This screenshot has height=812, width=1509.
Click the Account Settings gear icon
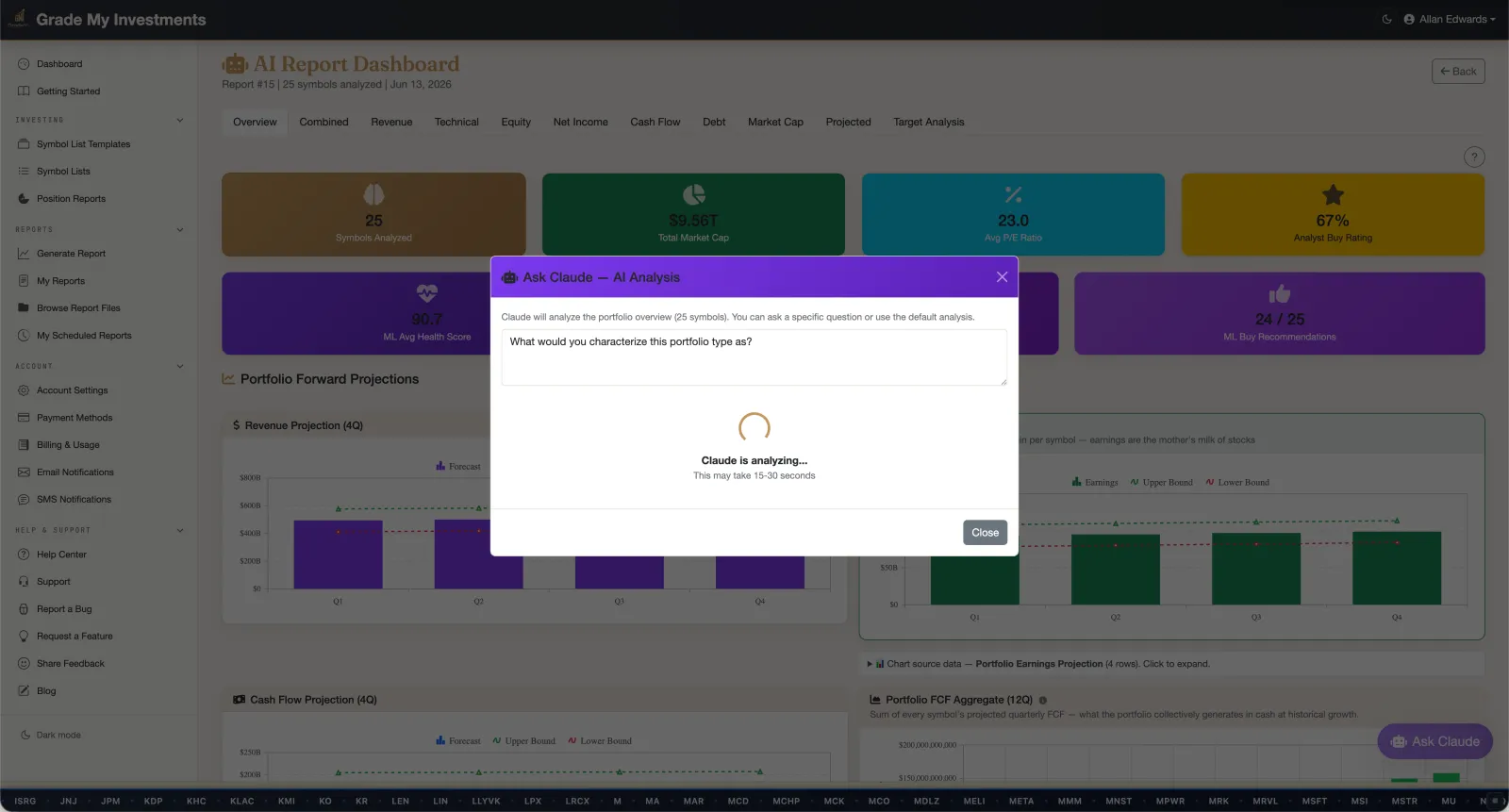click(x=24, y=390)
